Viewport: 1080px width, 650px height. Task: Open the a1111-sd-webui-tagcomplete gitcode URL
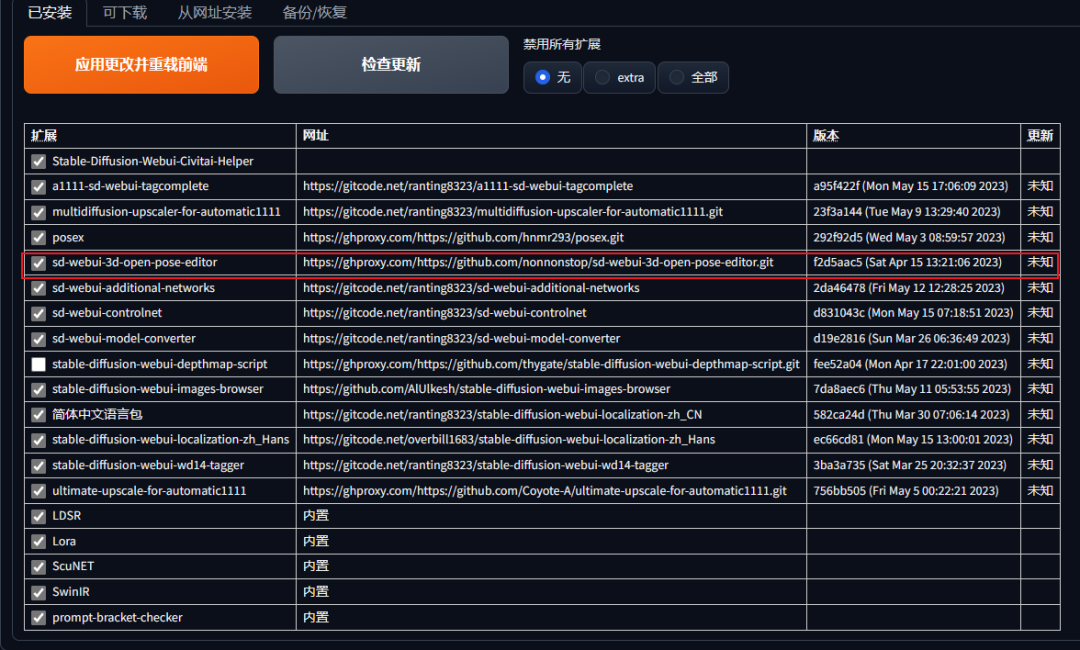pyautogui.click(x=468, y=186)
